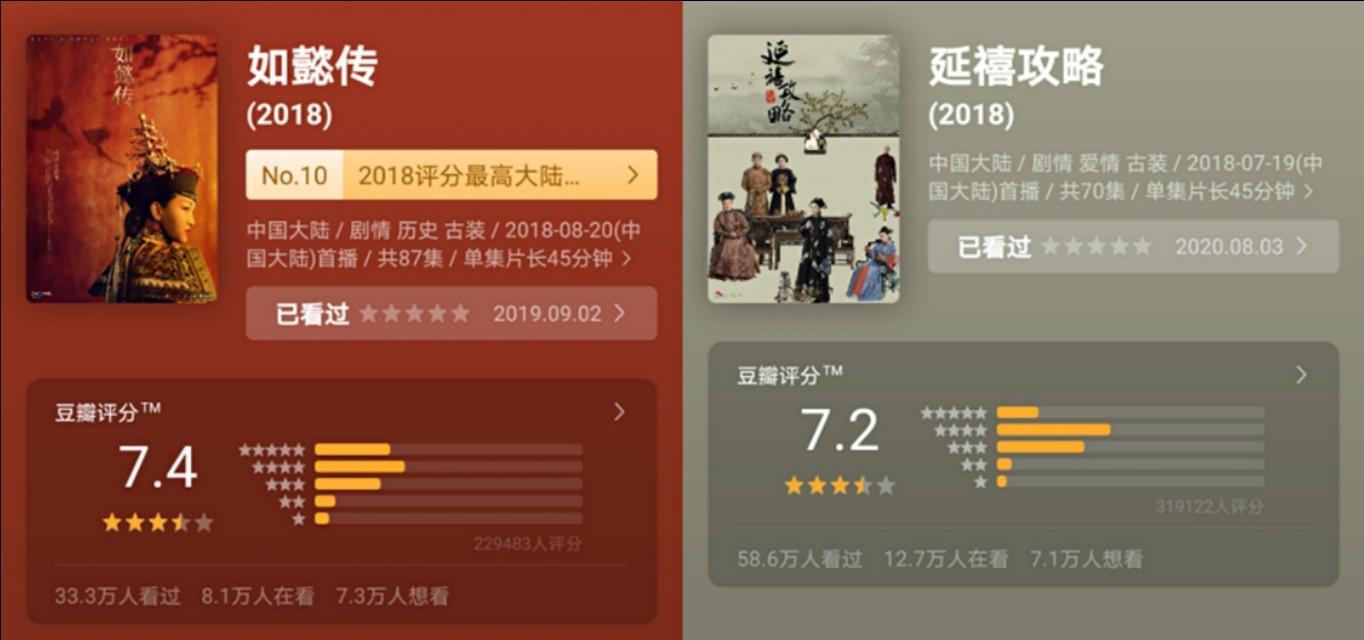Viewport: 1364px width, 640px height.
Task: Tap the 如懿传 personal star rating row
Action: pyautogui.click(x=415, y=314)
